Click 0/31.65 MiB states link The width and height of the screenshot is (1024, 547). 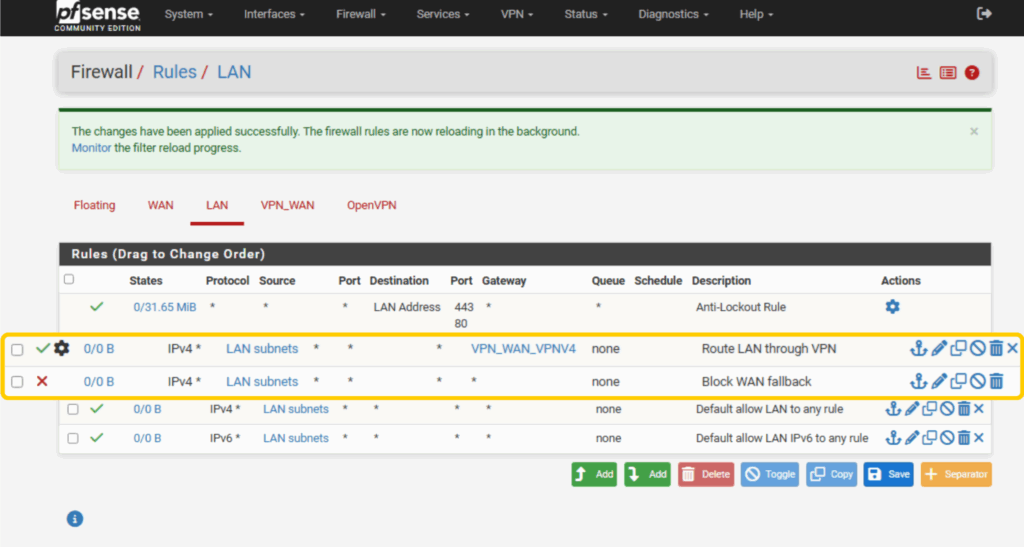pos(165,307)
